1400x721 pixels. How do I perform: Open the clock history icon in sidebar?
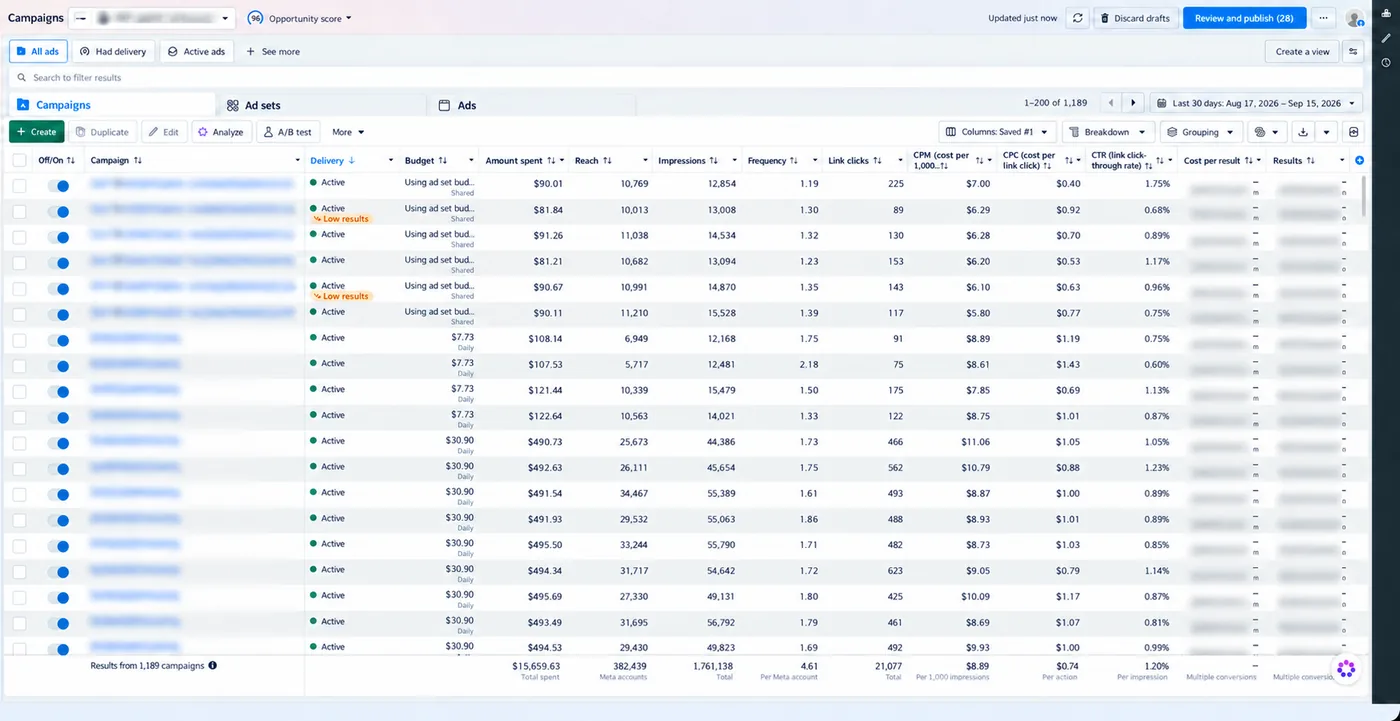pyautogui.click(x=1386, y=62)
